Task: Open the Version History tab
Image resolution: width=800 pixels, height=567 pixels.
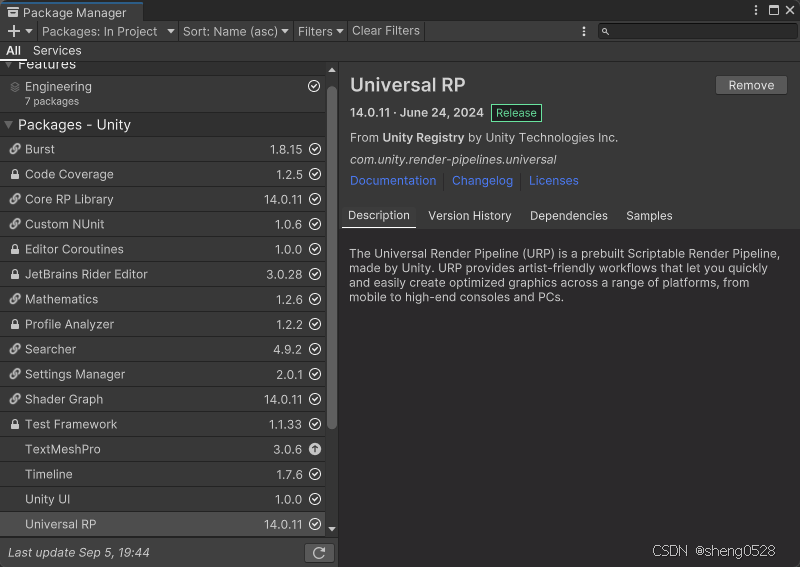Action: coord(469,216)
